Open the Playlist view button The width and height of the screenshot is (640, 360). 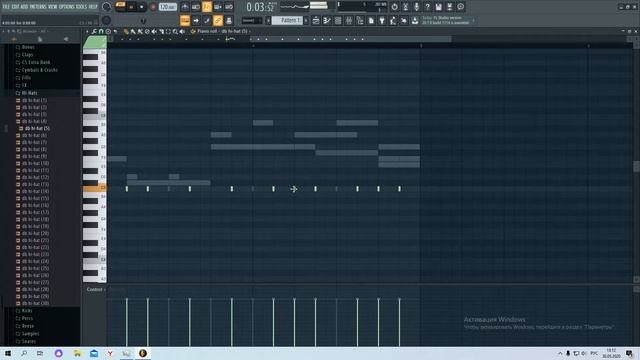316,20
